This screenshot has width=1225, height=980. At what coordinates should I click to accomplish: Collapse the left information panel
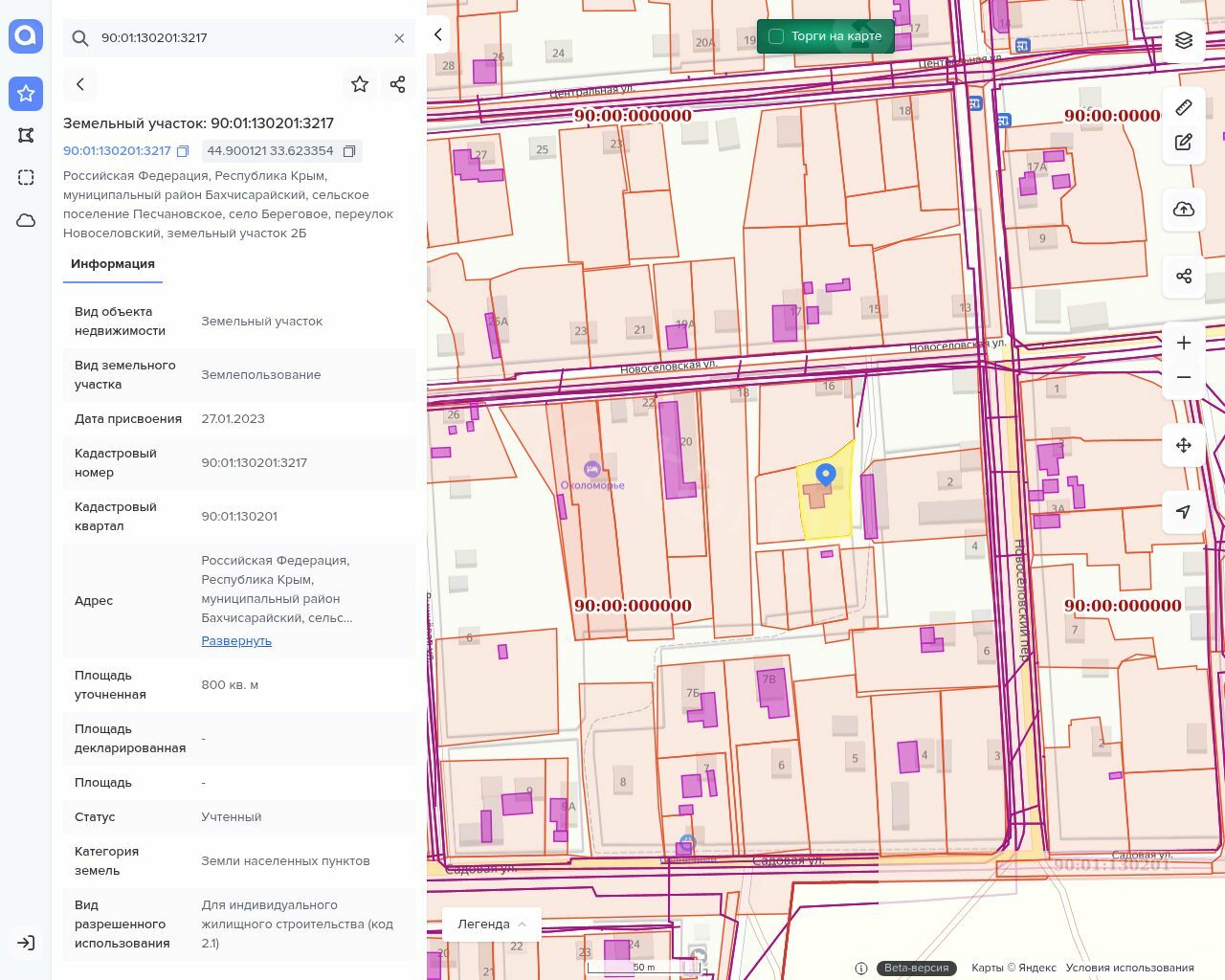[x=437, y=35]
